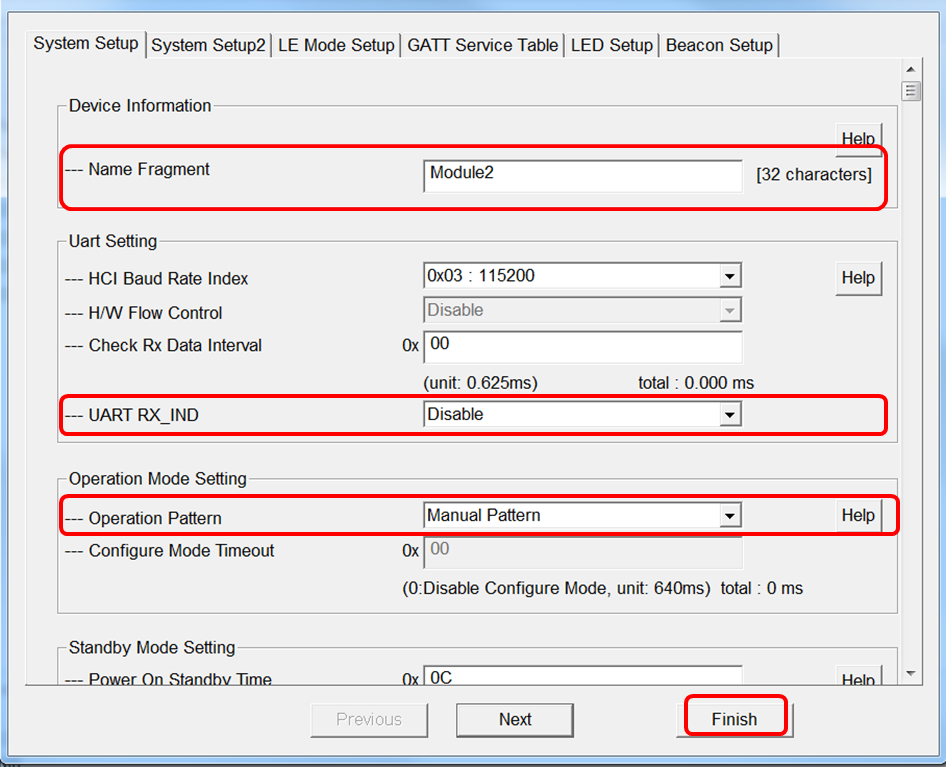
Task: Click the Finish button
Action: coord(735,719)
